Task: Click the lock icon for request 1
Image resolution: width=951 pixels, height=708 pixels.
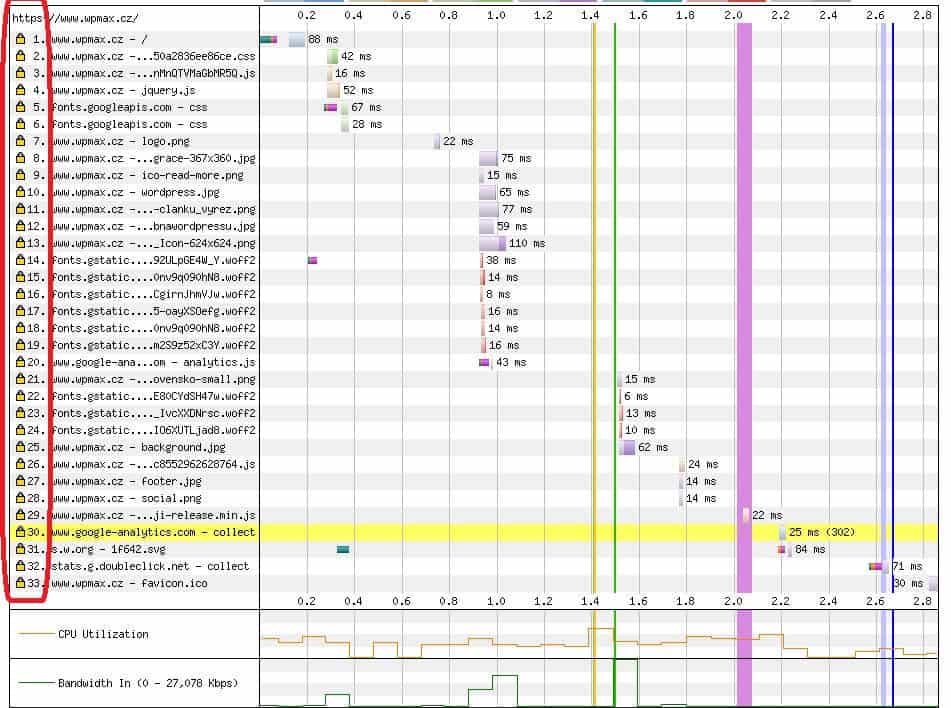Action: [20, 39]
